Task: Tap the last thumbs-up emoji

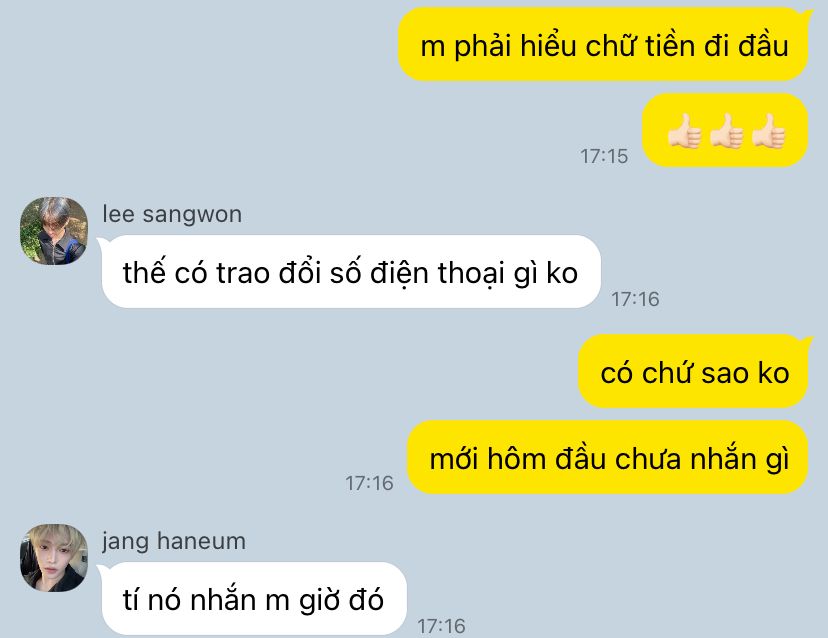Action: (768, 131)
